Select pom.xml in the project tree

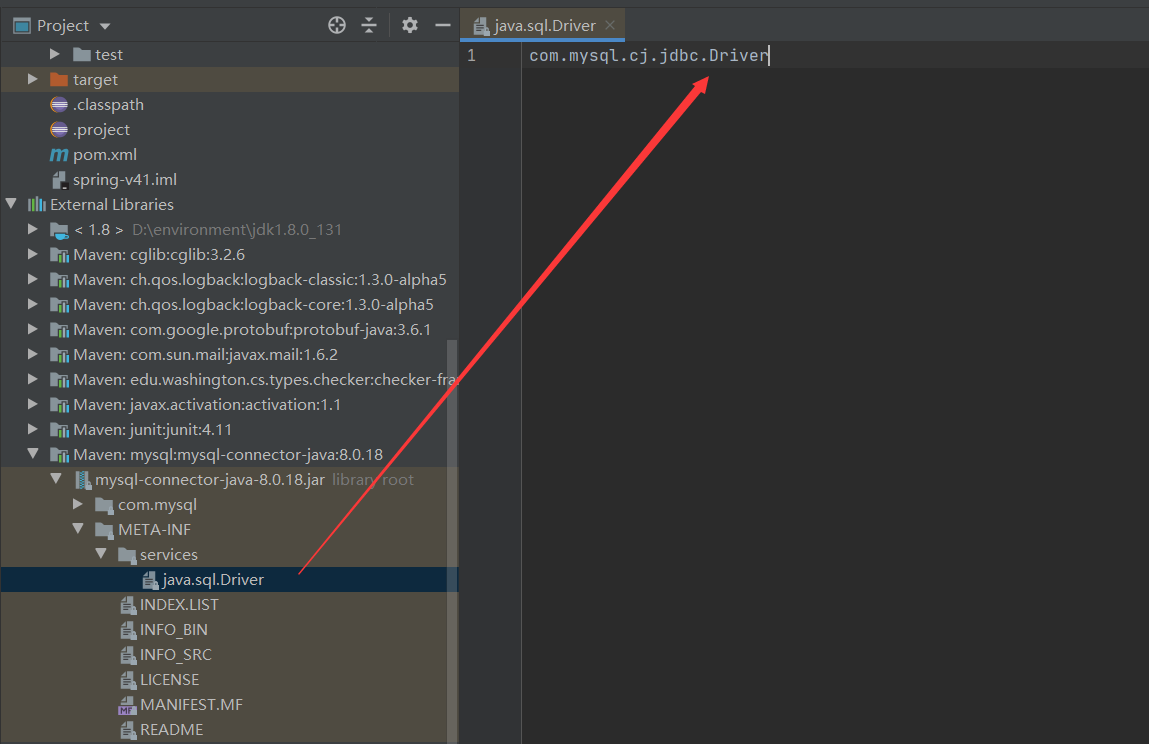point(105,155)
